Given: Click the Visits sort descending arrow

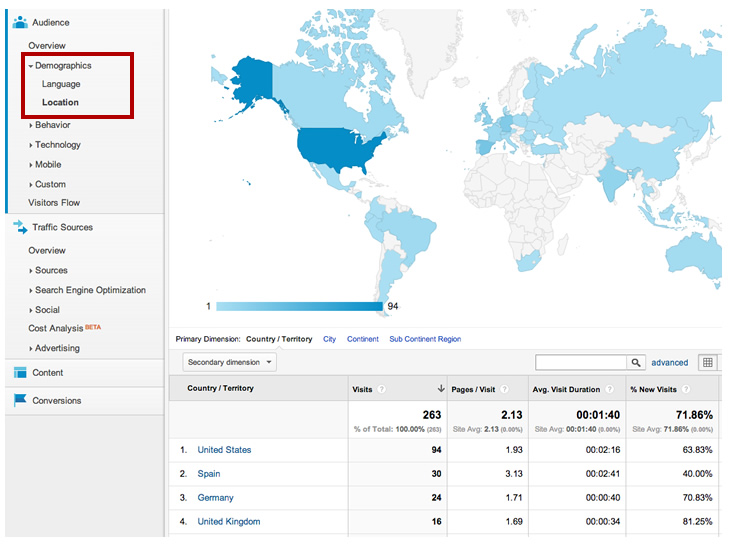Looking at the screenshot, I should click(440, 388).
